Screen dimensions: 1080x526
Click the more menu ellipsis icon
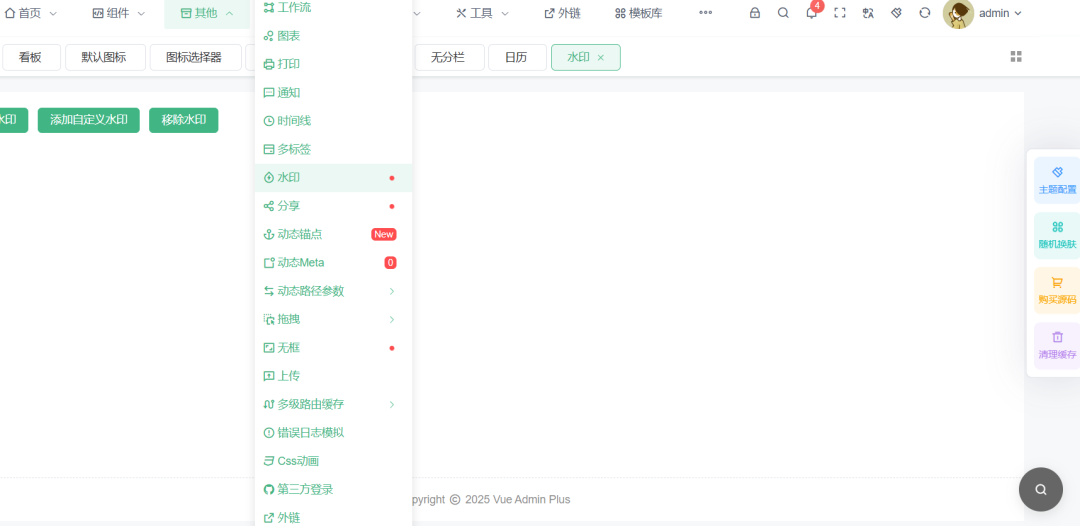pos(705,13)
